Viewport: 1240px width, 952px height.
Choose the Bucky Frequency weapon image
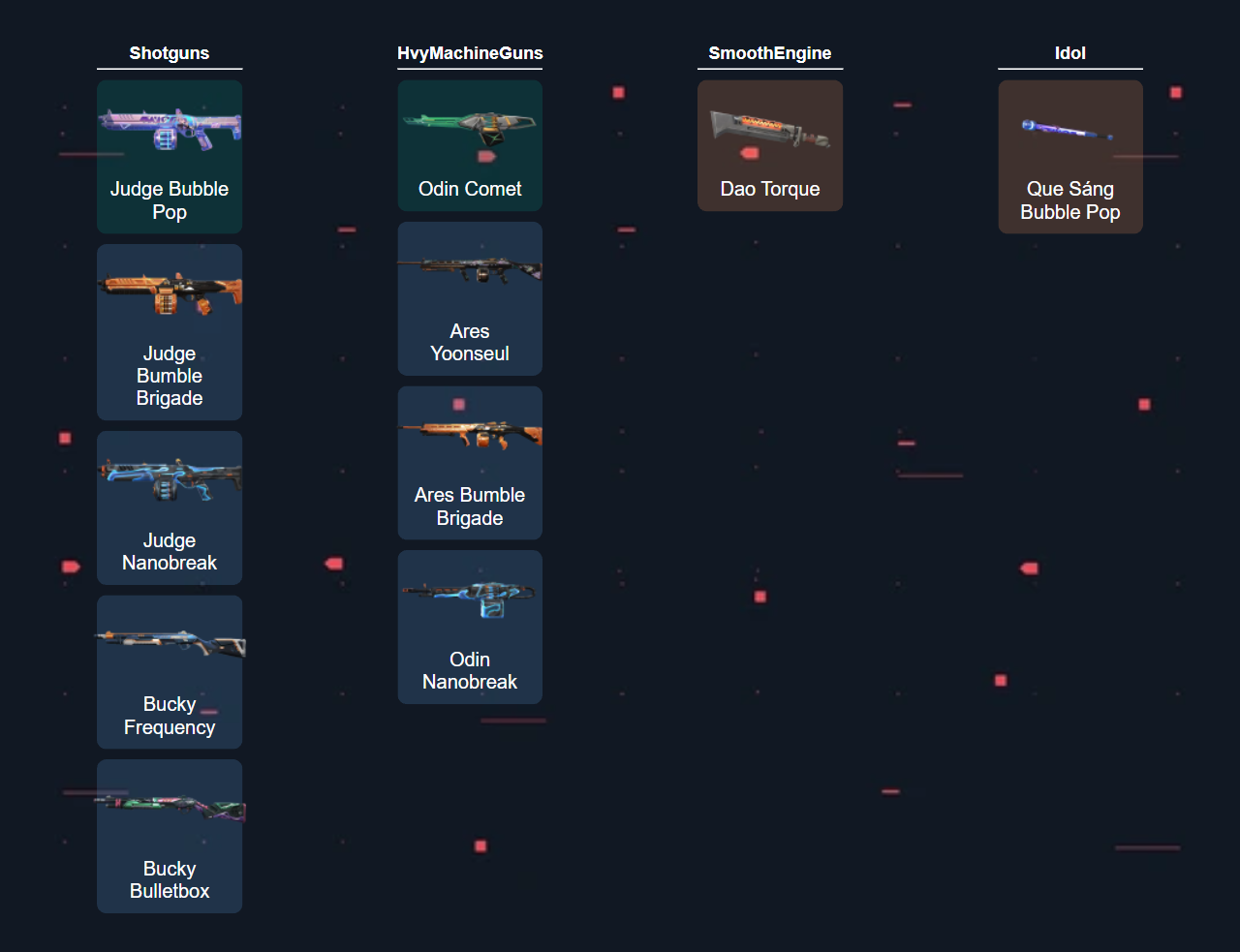tap(170, 644)
